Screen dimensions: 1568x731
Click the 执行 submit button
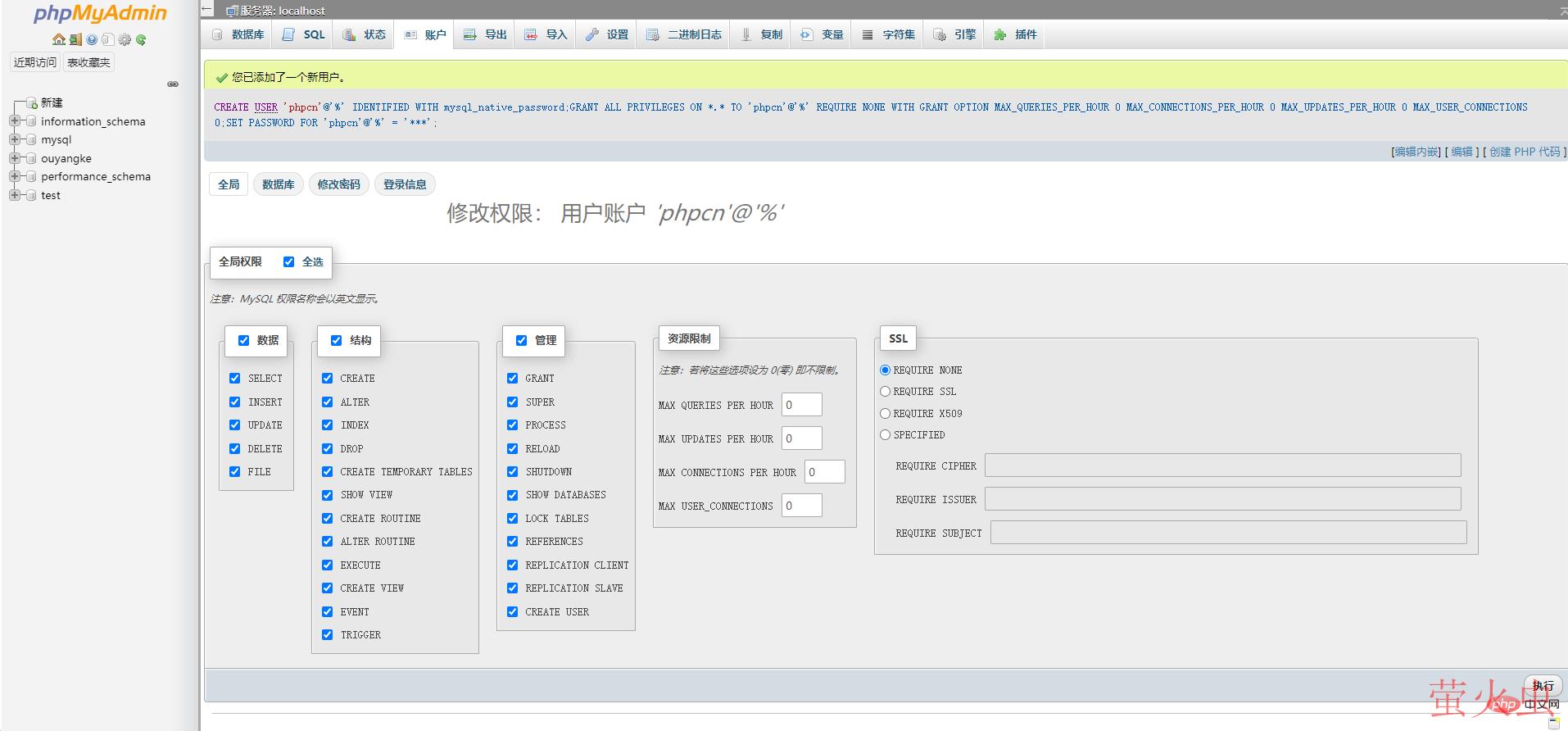point(1543,686)
